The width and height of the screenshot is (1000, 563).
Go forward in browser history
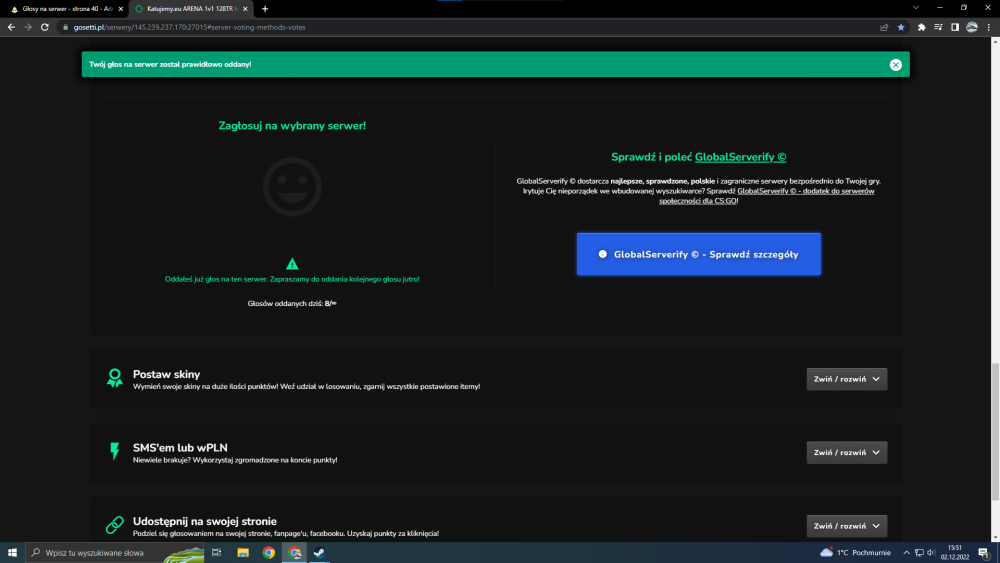click(x=28, y=27)
